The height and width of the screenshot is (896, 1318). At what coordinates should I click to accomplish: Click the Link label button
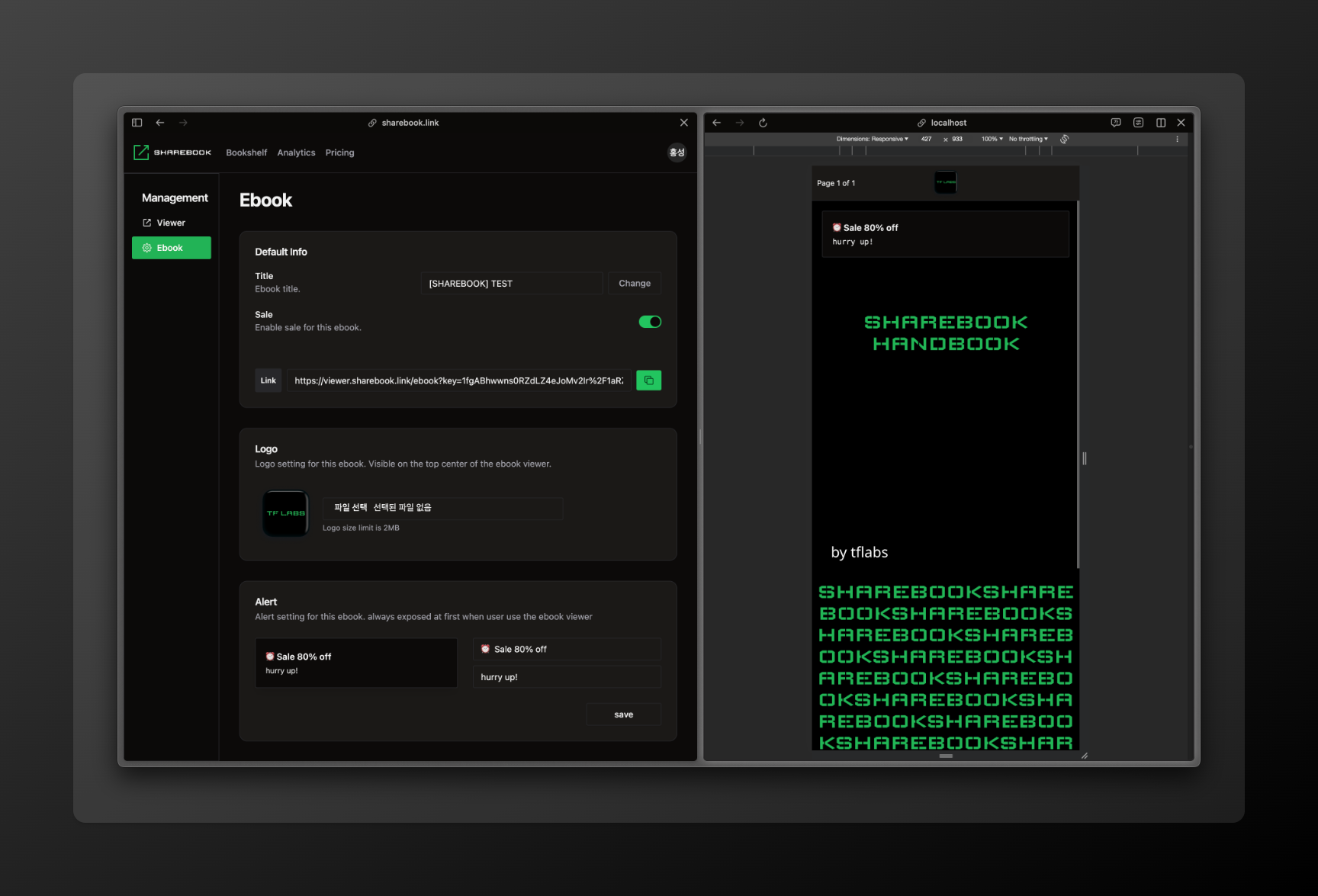click(268, 381)
